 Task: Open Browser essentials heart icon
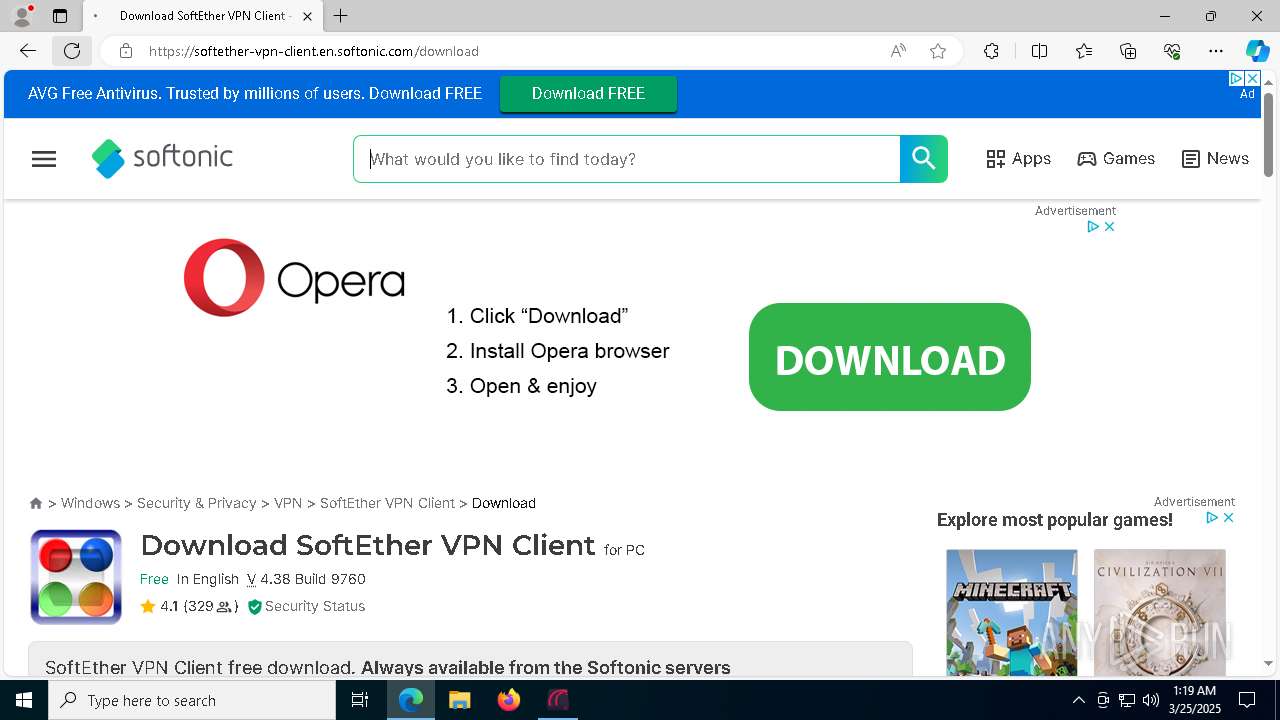tap(1172, 51)
